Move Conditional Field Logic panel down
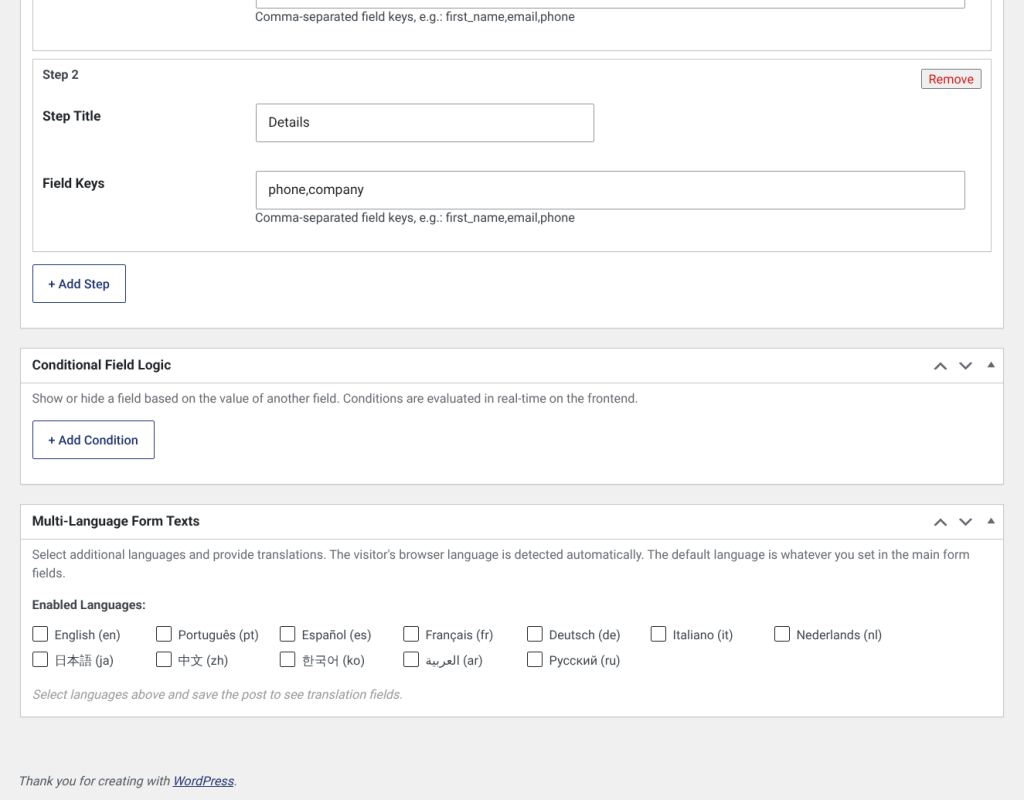Screen dimensions: 1024x800 click(x=965, y=366)
